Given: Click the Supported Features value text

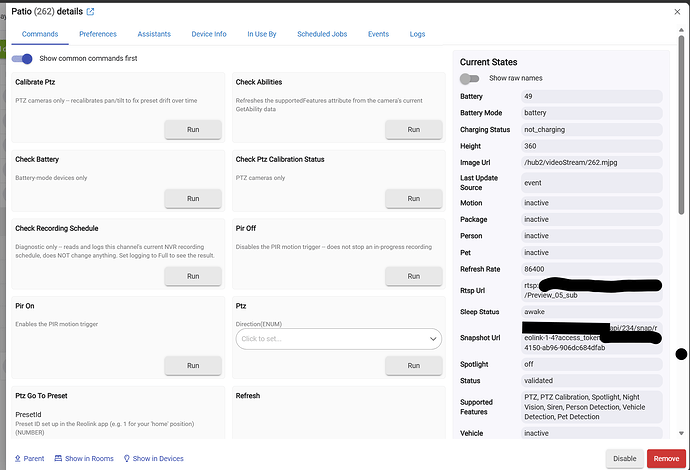Looking at the screenshot, I should pos(592,407).
